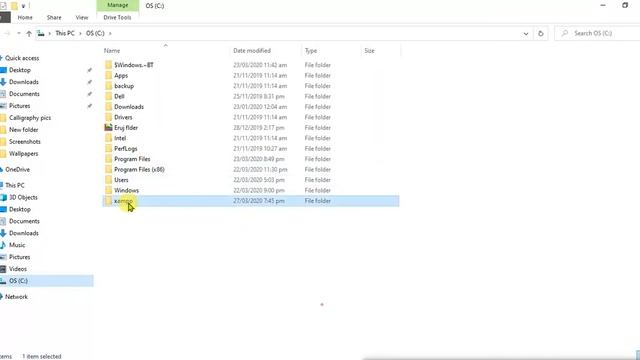Expand the chevron after This PC in path
This screenshot has width=640, height=360.
(x=80, y=33)
